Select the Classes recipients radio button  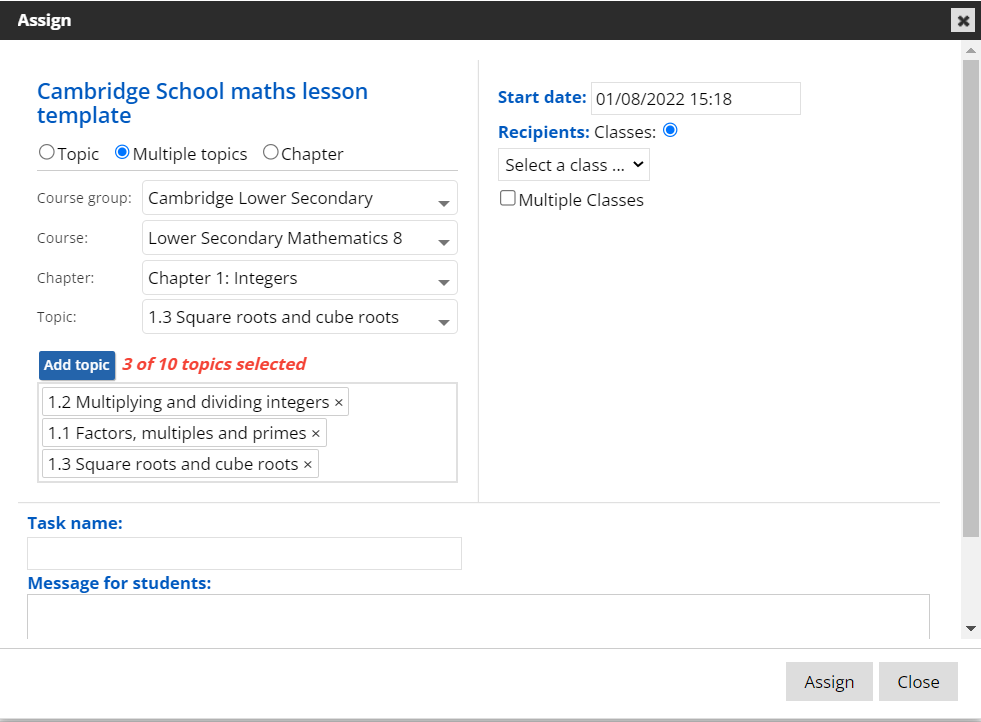[670, 130]
